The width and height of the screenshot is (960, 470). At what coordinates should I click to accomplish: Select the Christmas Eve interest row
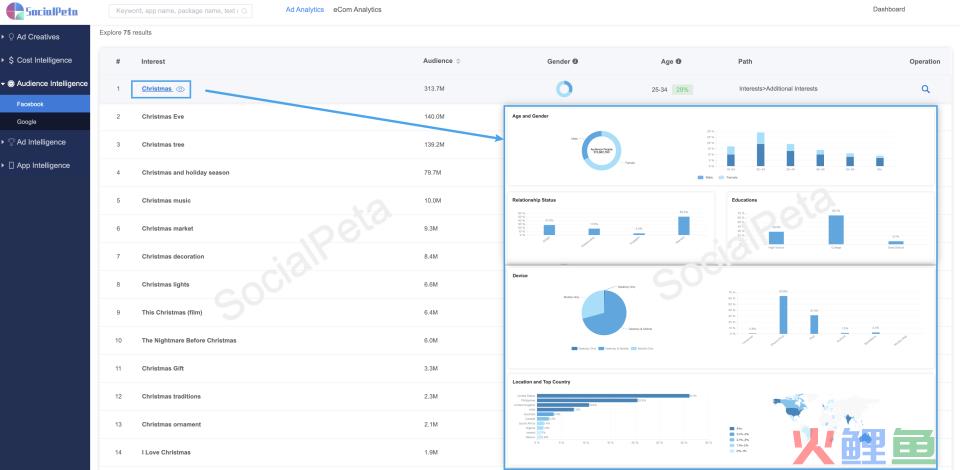[x=163, y=116]
